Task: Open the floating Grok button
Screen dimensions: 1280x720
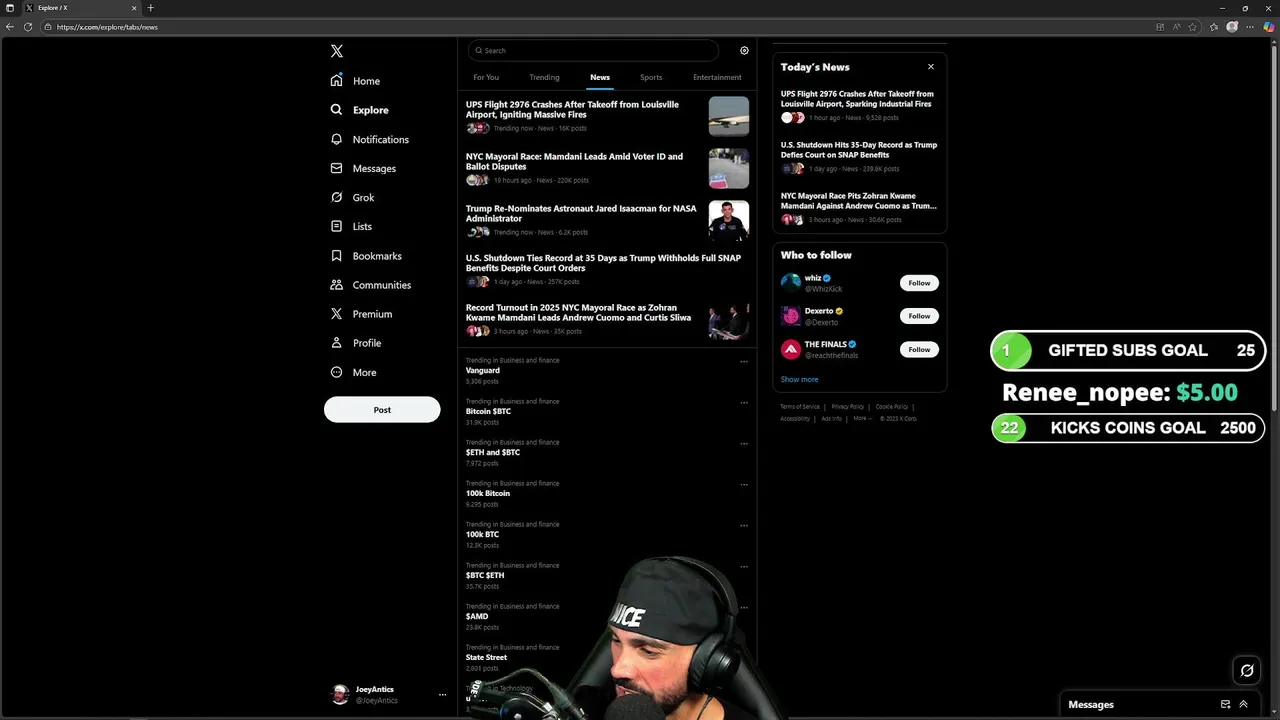Action: (1247, 671)
